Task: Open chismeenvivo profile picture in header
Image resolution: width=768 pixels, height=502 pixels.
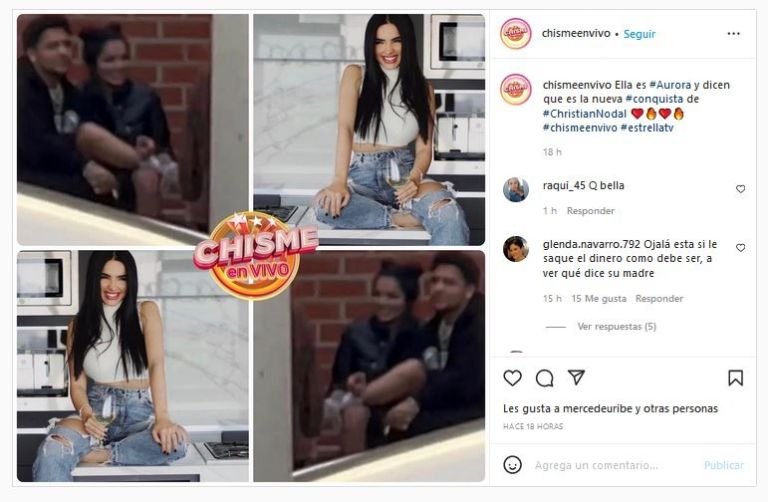Action: tap(516, 33)
